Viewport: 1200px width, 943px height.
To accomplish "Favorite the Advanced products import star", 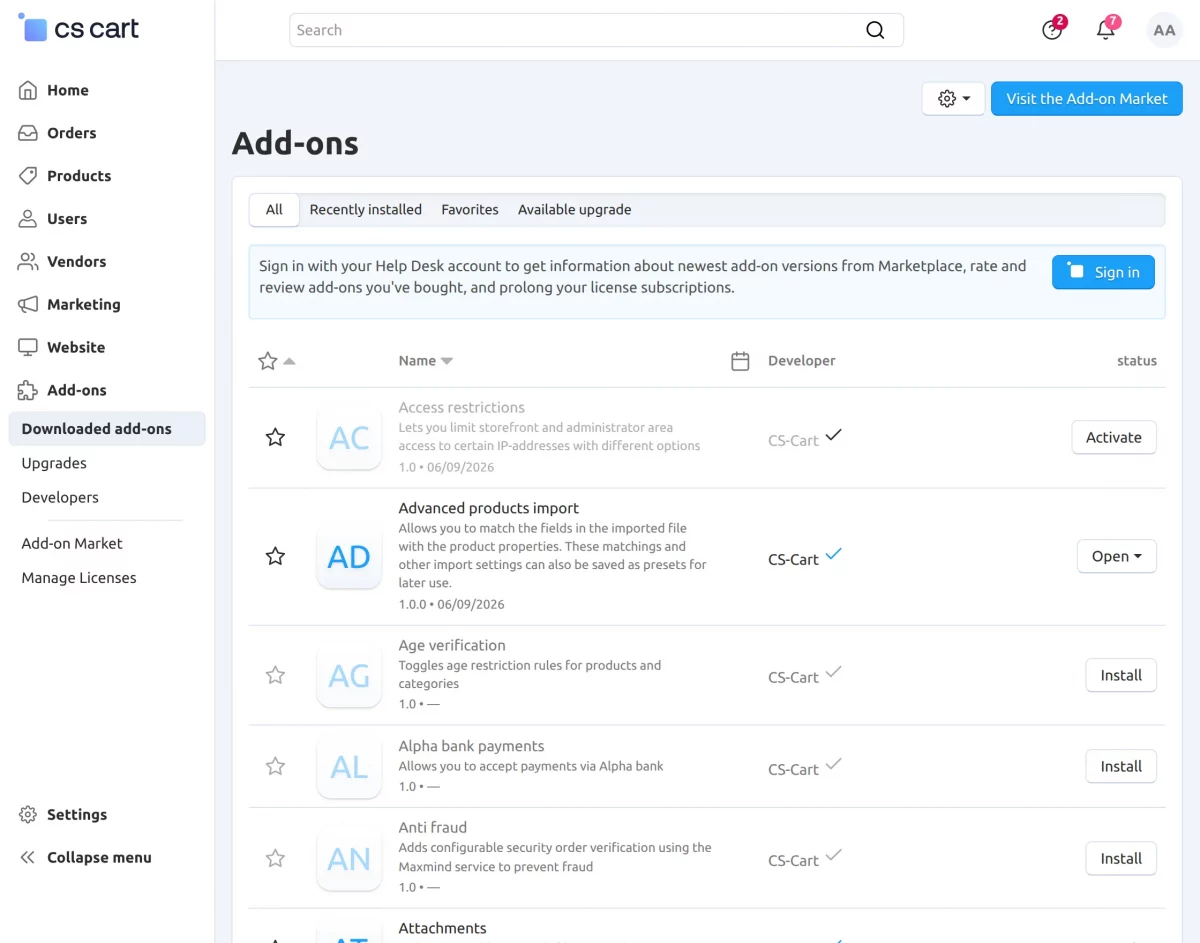I will click(275, 556).
